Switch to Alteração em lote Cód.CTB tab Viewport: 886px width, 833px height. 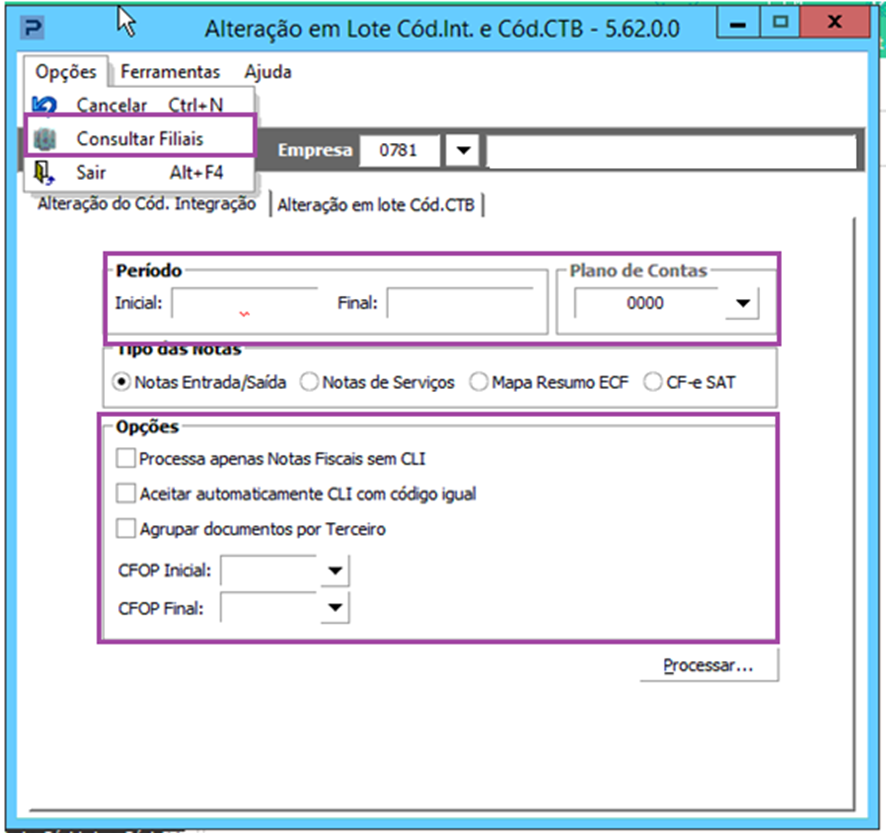click(x=376, y=205)
